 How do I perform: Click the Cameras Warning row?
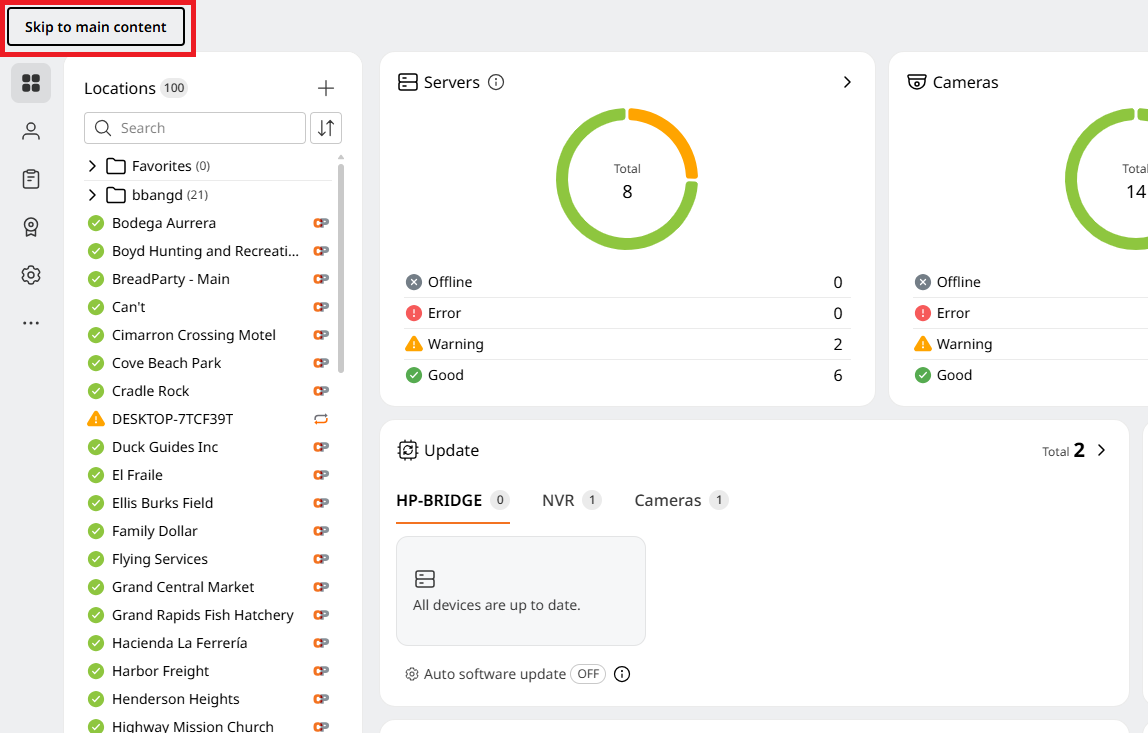(x=1030, y=344)
